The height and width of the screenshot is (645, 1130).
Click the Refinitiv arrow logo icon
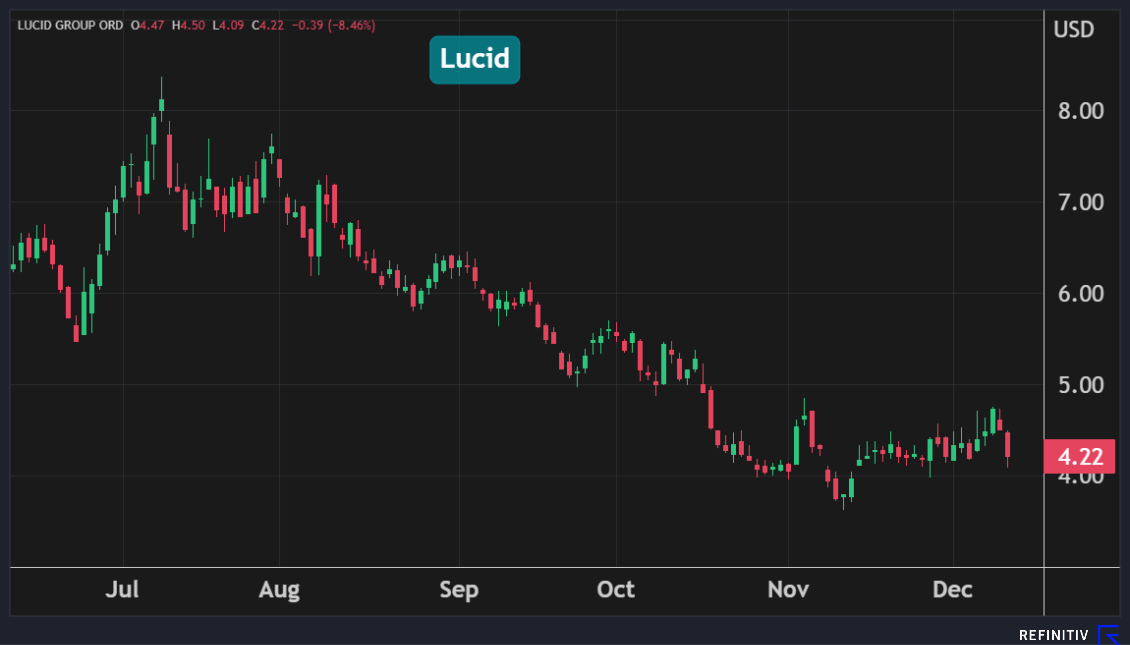pos(1108,635)
